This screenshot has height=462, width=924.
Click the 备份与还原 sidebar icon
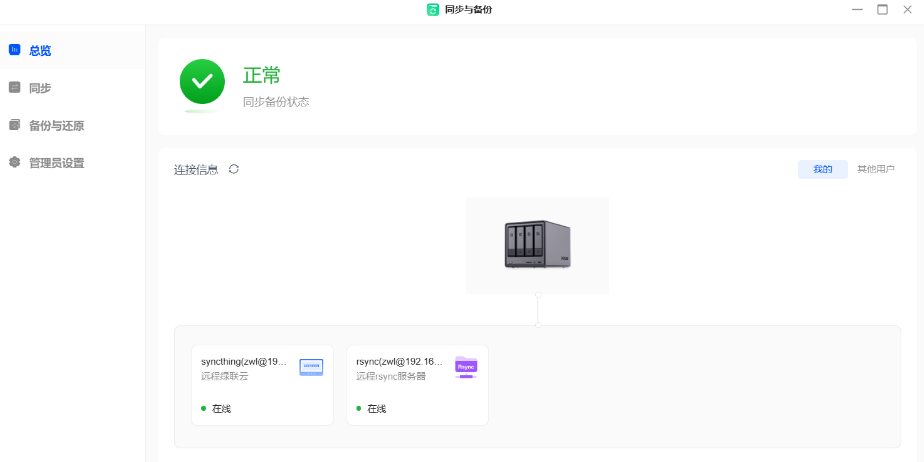click(14, 125)
